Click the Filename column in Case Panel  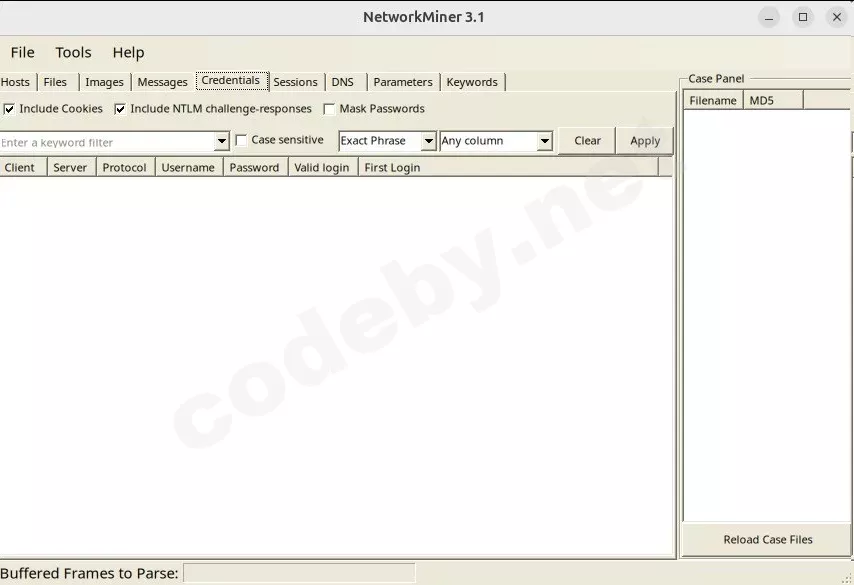(713, 100)
